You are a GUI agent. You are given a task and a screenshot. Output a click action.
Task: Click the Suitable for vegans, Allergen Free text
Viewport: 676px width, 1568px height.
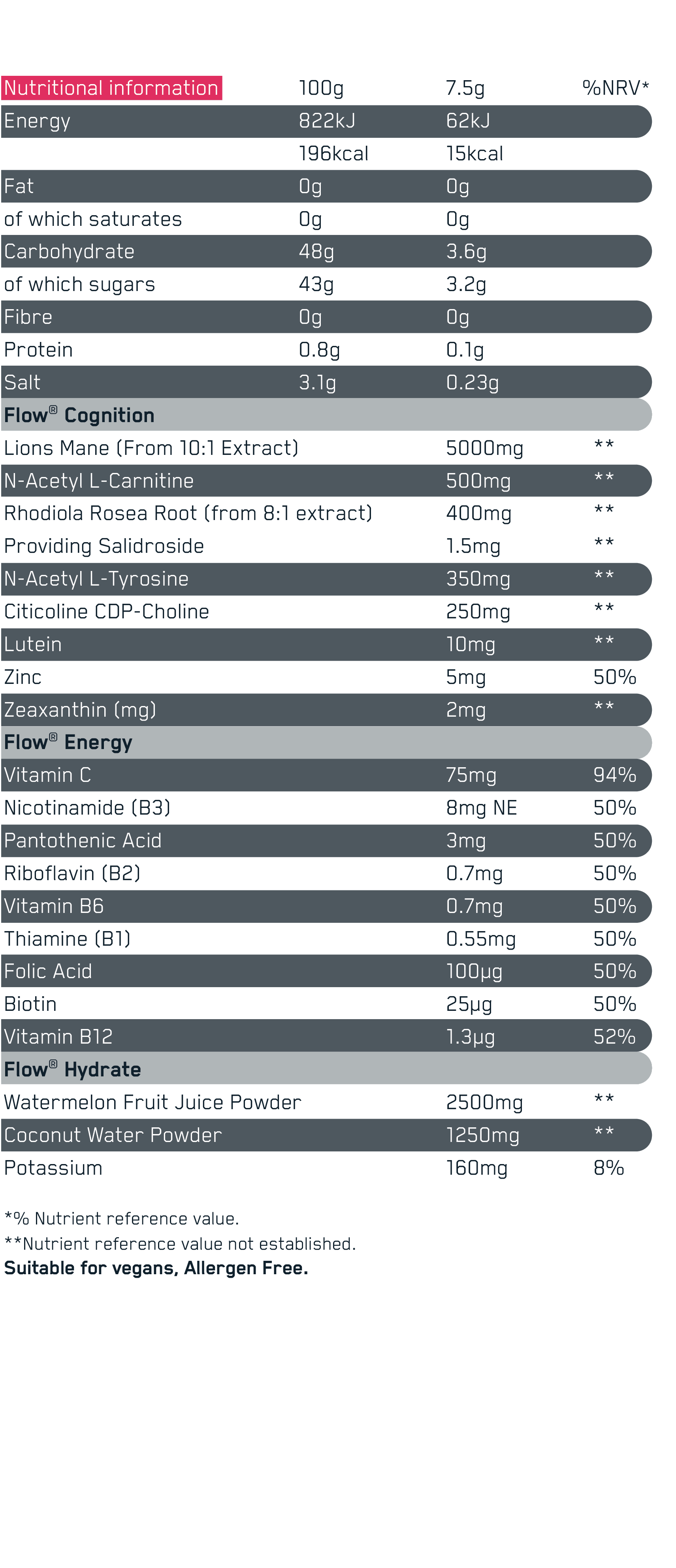coord(156,1268)
